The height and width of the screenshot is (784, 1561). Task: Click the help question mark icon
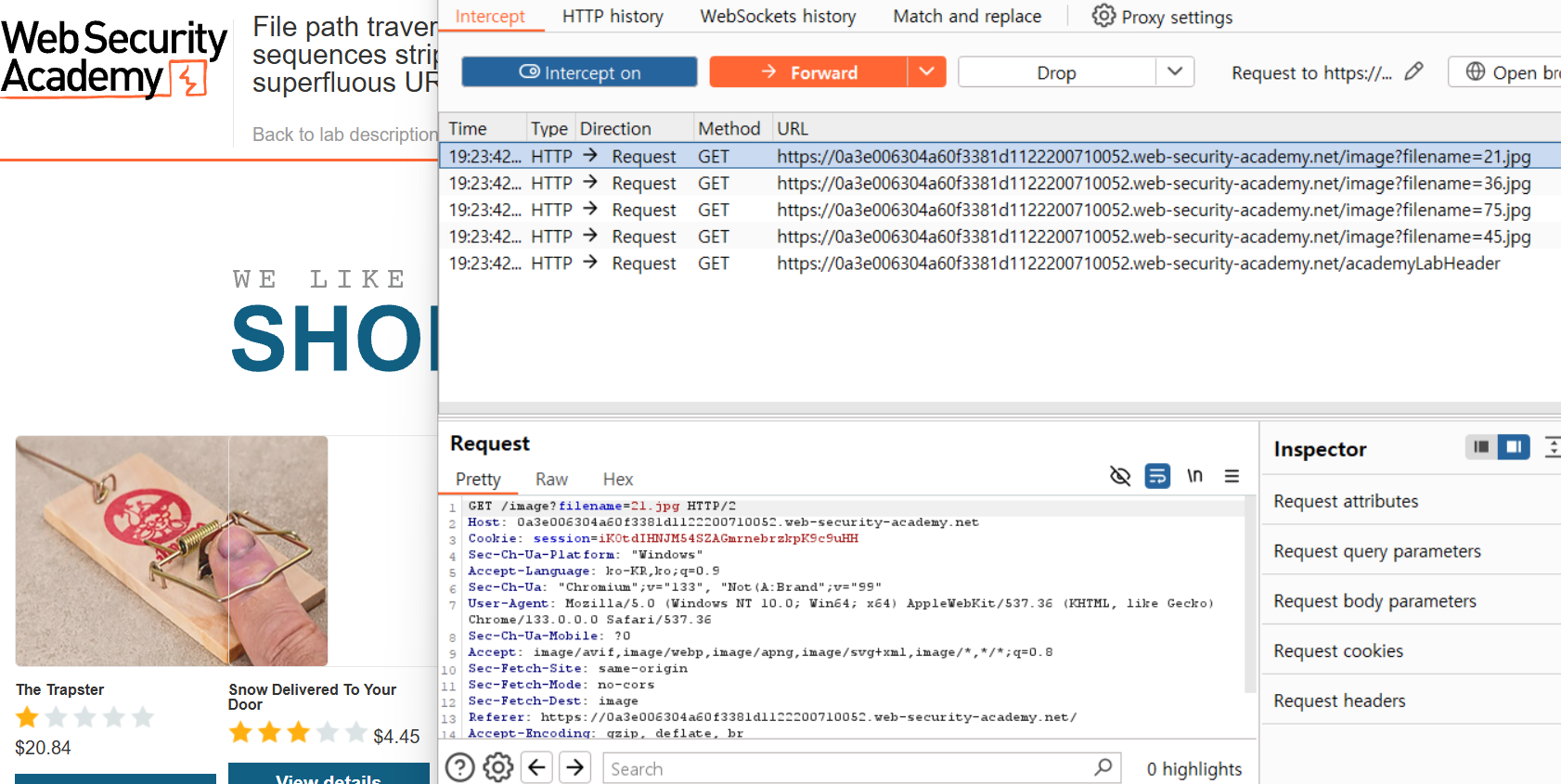point(460,767)
